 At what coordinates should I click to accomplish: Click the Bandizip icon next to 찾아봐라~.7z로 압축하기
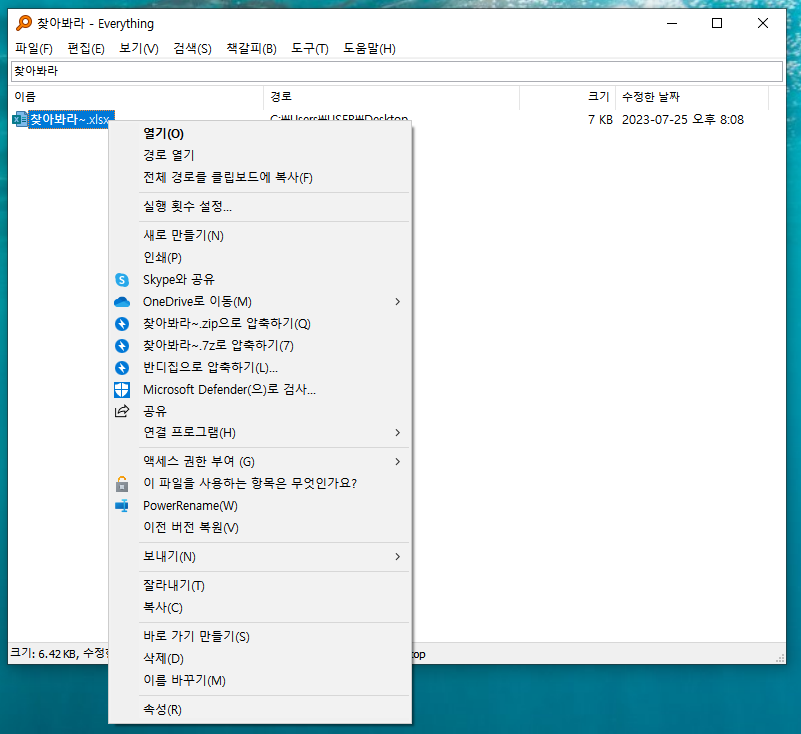point(122,346)
